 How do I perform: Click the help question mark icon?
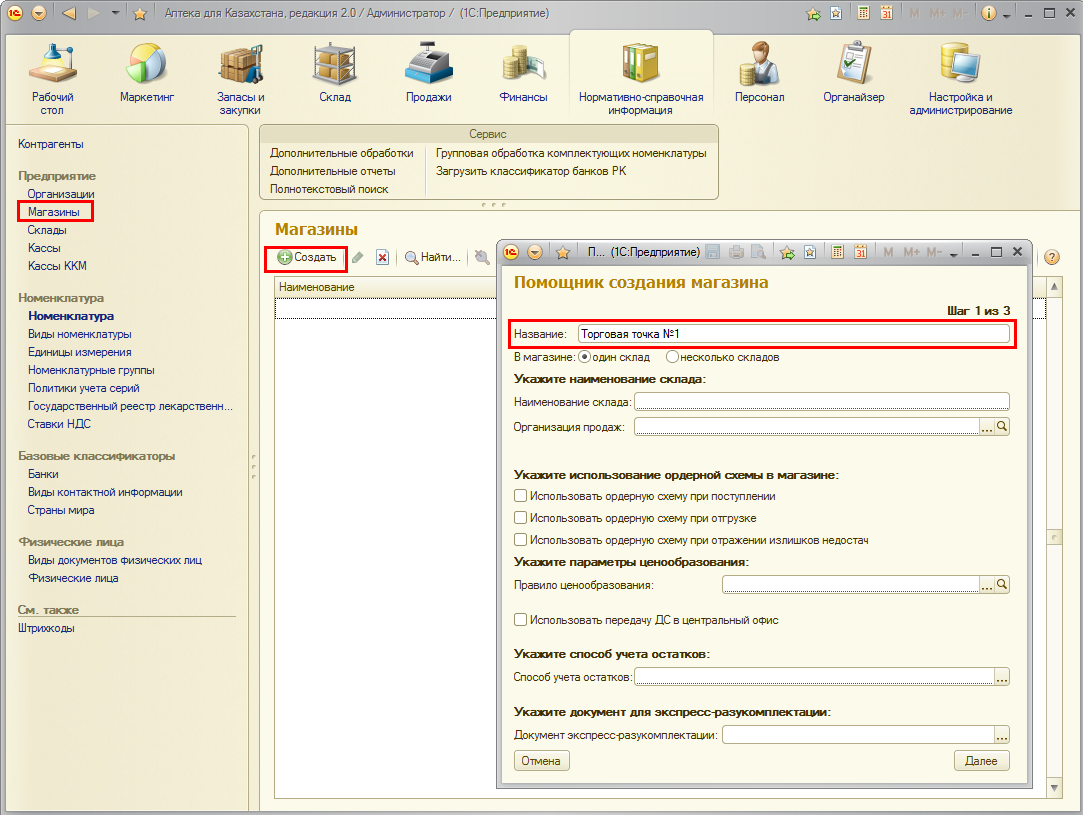coord(1051,258)
